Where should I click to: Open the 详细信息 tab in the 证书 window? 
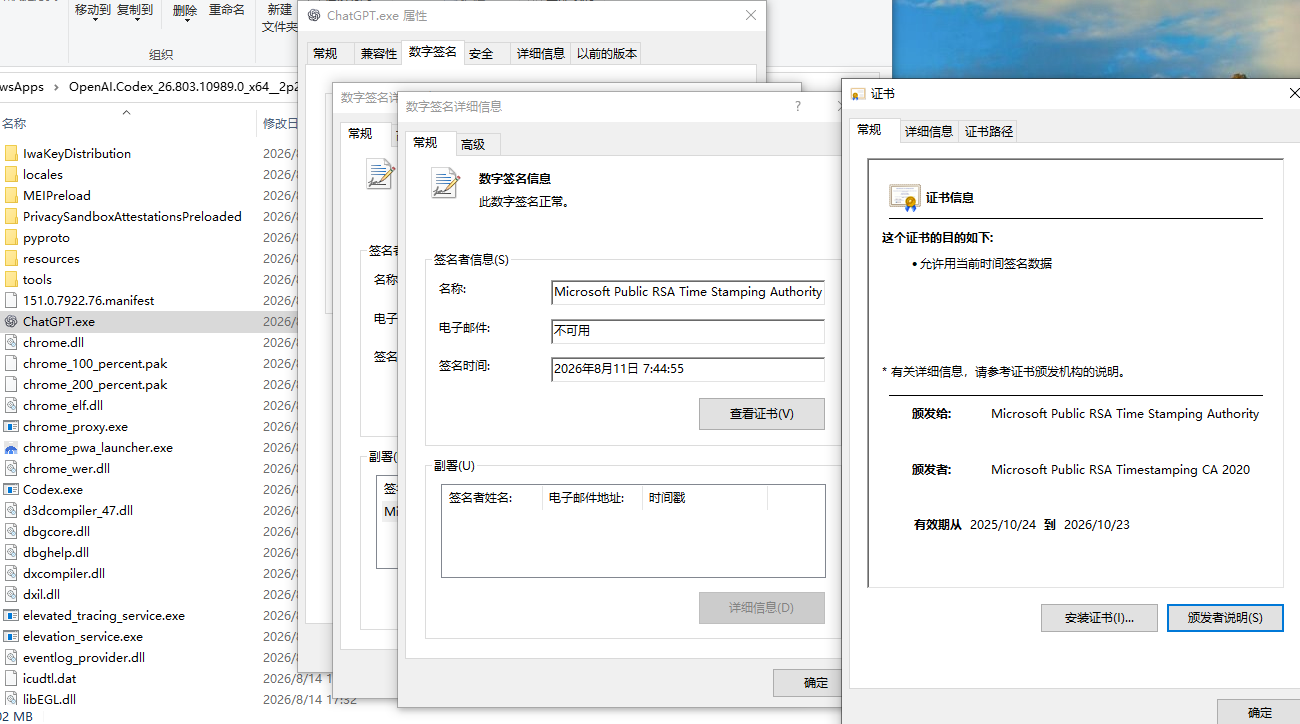(x=929, y=131)
